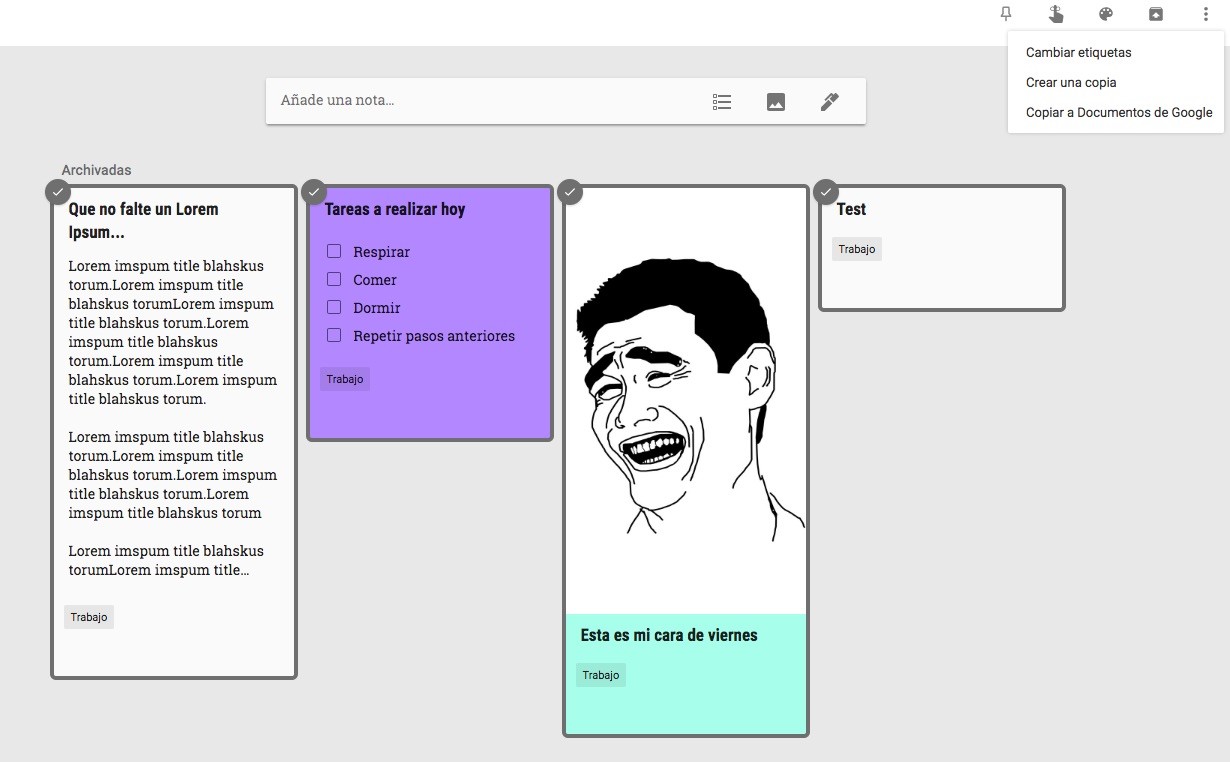Deselect the Lorem Ipsum note checkmark

[58, 191]
